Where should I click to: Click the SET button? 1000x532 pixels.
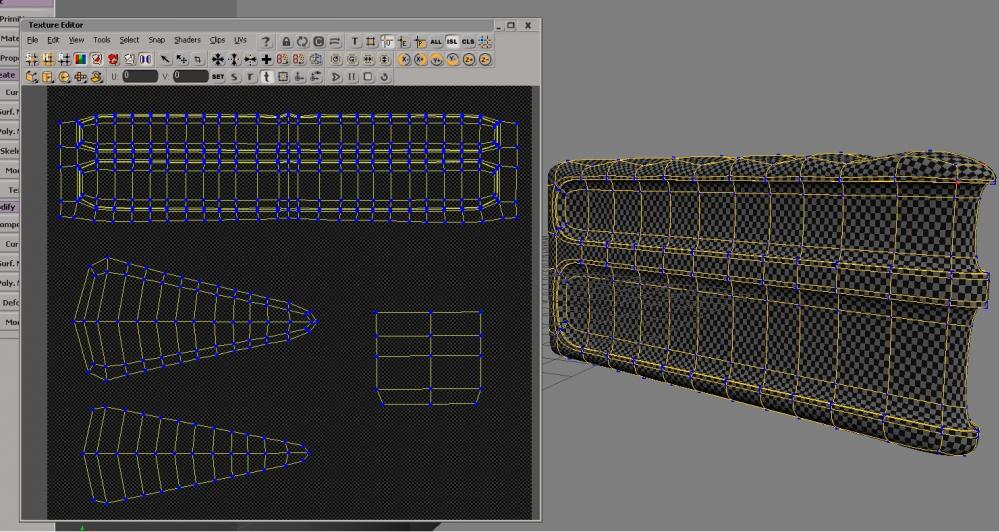[218, 77]
